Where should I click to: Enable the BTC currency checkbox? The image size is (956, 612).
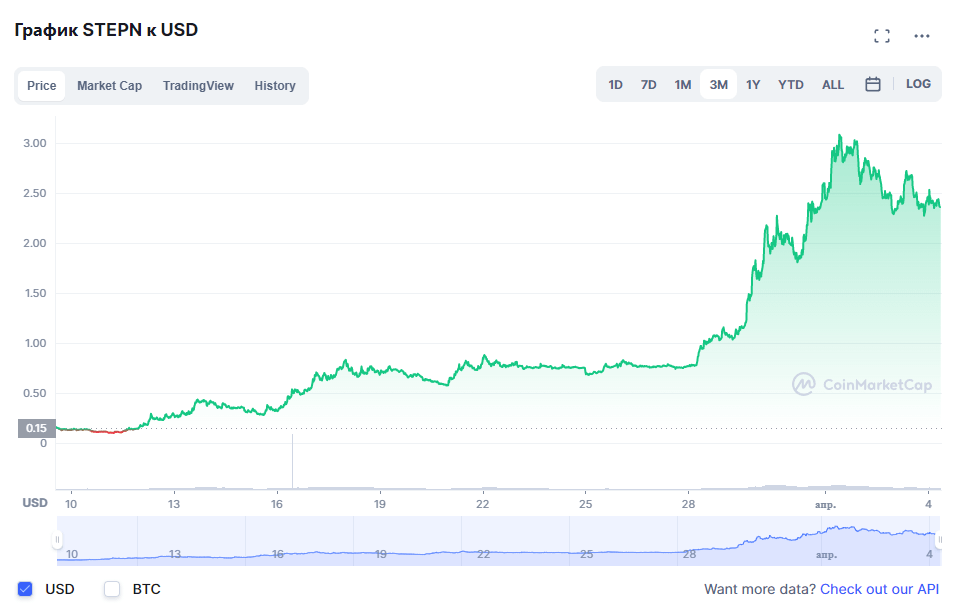coord(113,589)
